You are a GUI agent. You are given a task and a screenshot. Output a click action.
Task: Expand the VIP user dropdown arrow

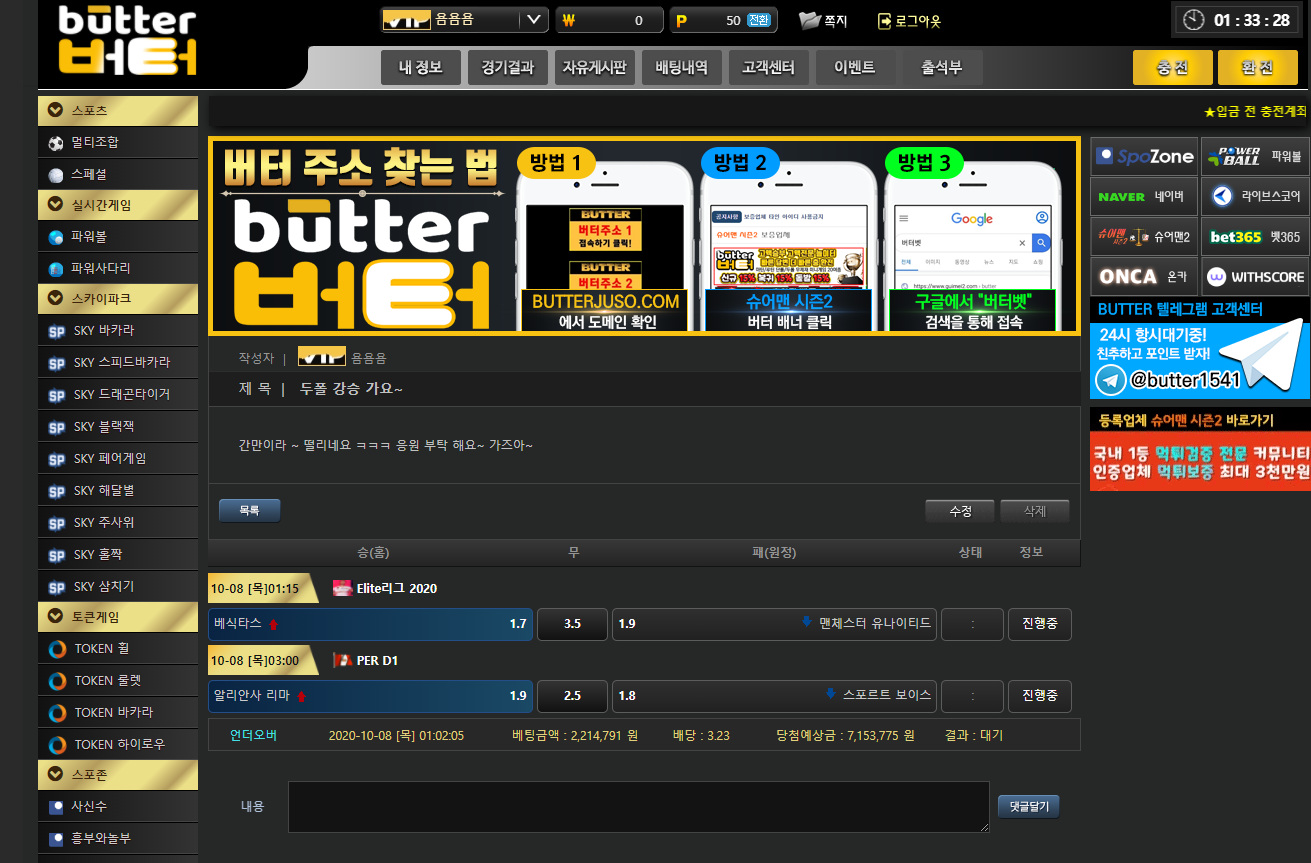534,20
